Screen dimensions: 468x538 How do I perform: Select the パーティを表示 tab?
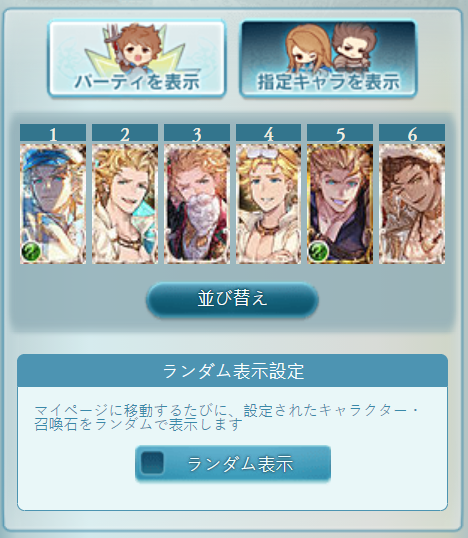(137, 59)
